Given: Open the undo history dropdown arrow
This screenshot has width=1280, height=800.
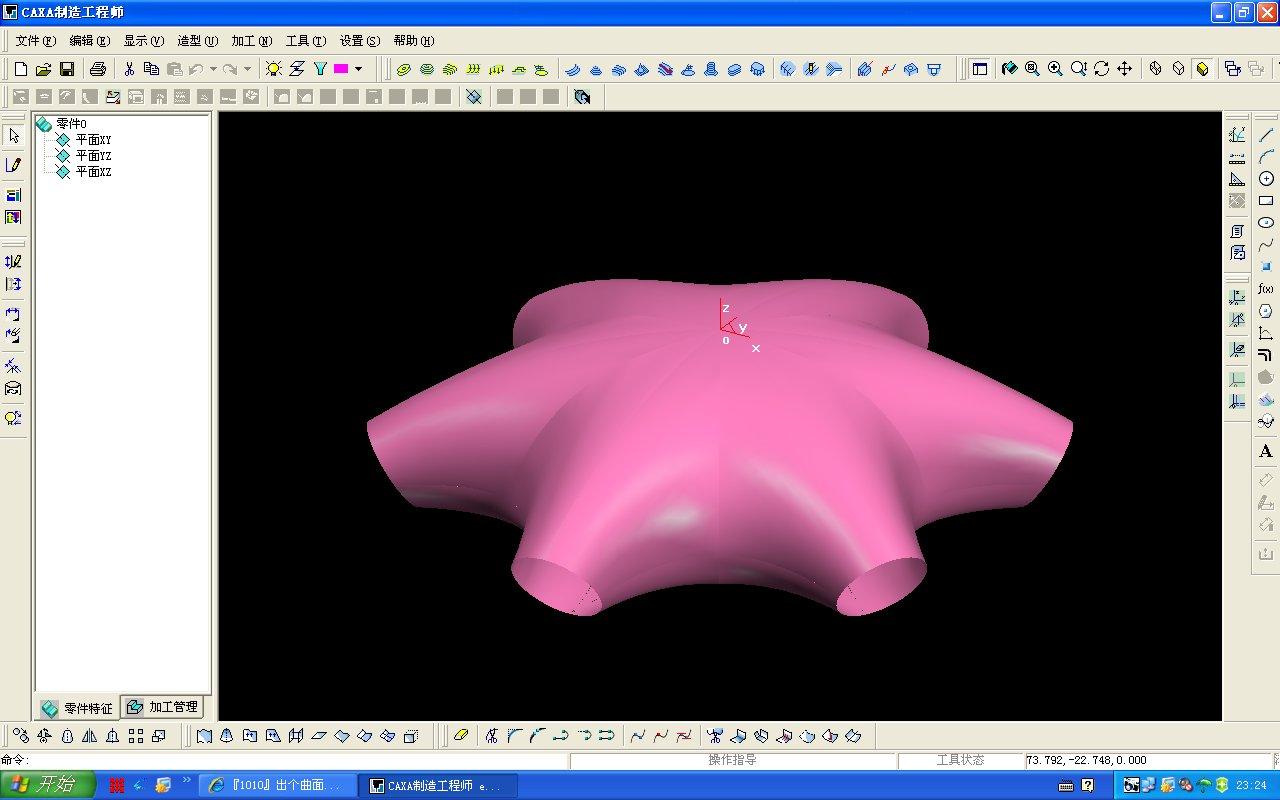Looking at the screenshot, I should tap(213, 69).
